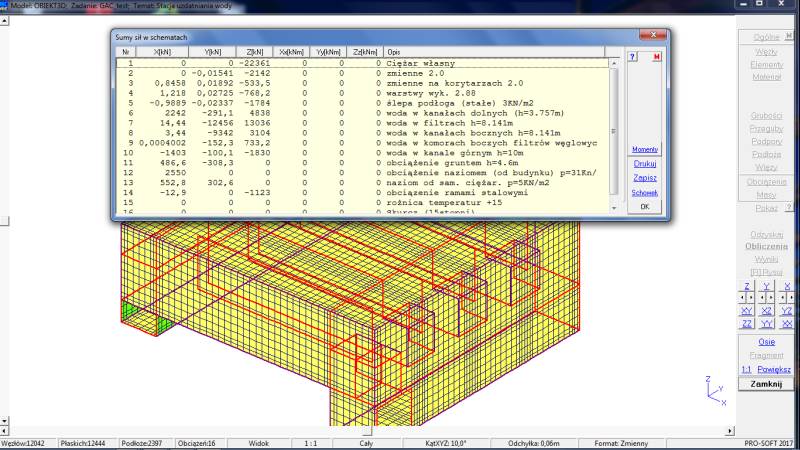The image size is (800, 450).
Task: Click the M icon beside Ogólne
Action: (x=789, y=36)
